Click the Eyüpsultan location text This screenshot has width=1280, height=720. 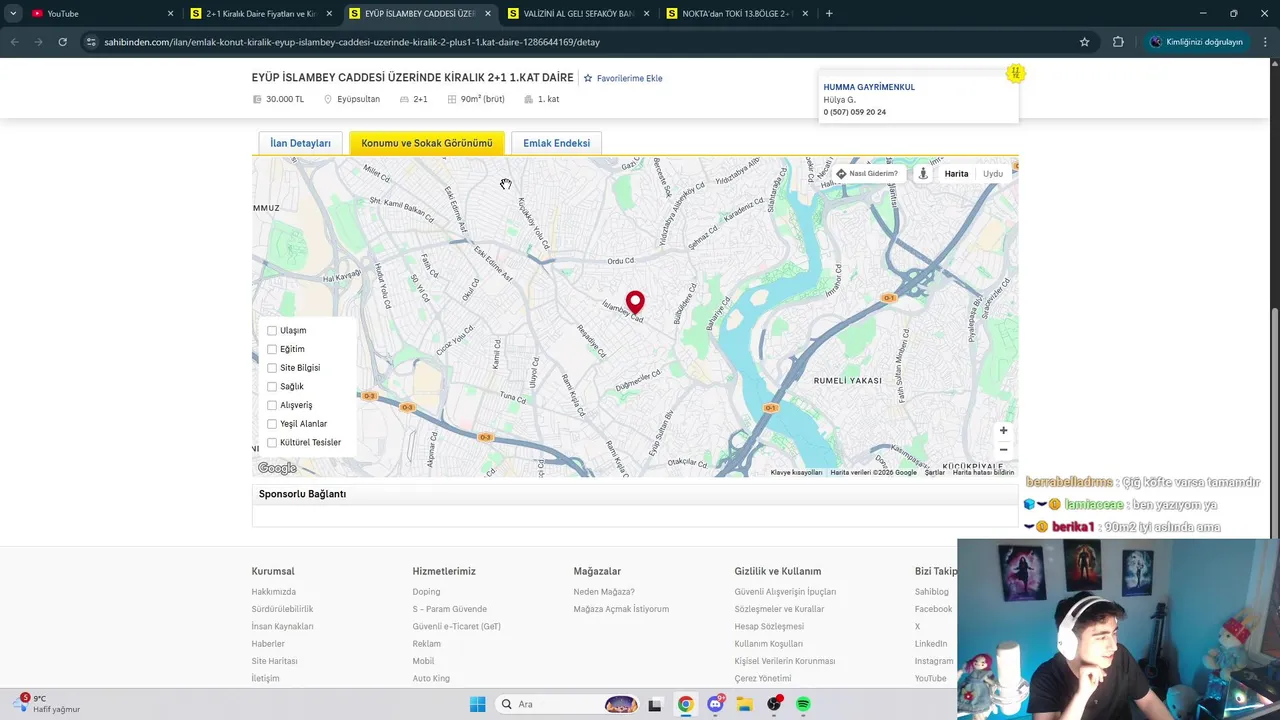point(358,99)
